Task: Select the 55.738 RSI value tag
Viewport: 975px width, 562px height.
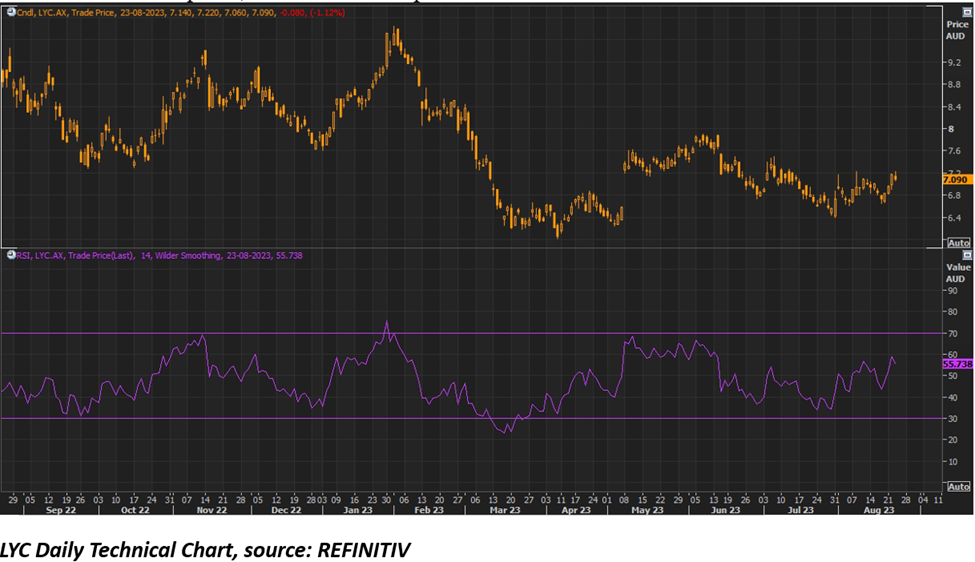Action: tap(958, 364)
